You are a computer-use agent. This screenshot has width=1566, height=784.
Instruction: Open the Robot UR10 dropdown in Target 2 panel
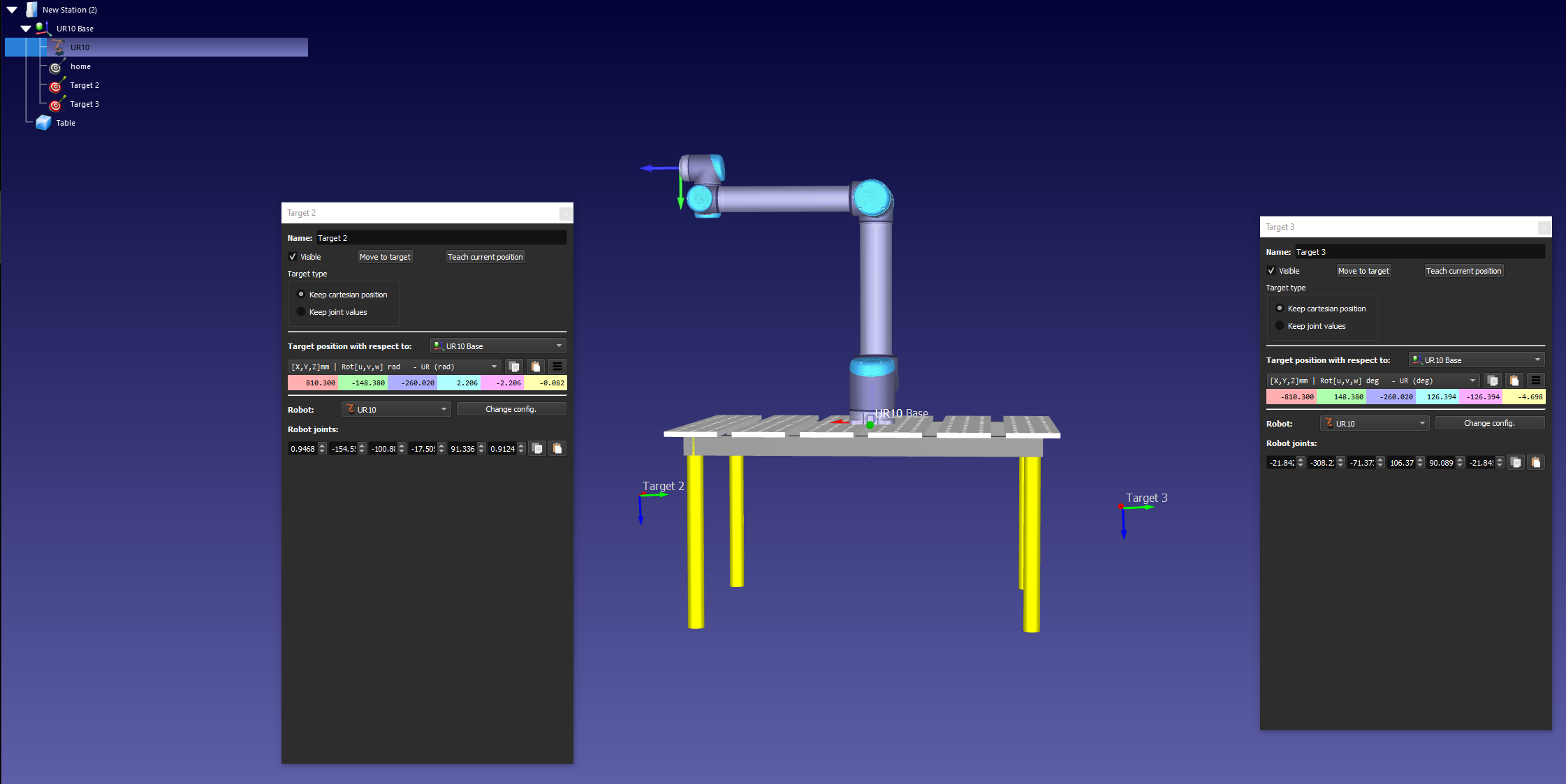396,410
